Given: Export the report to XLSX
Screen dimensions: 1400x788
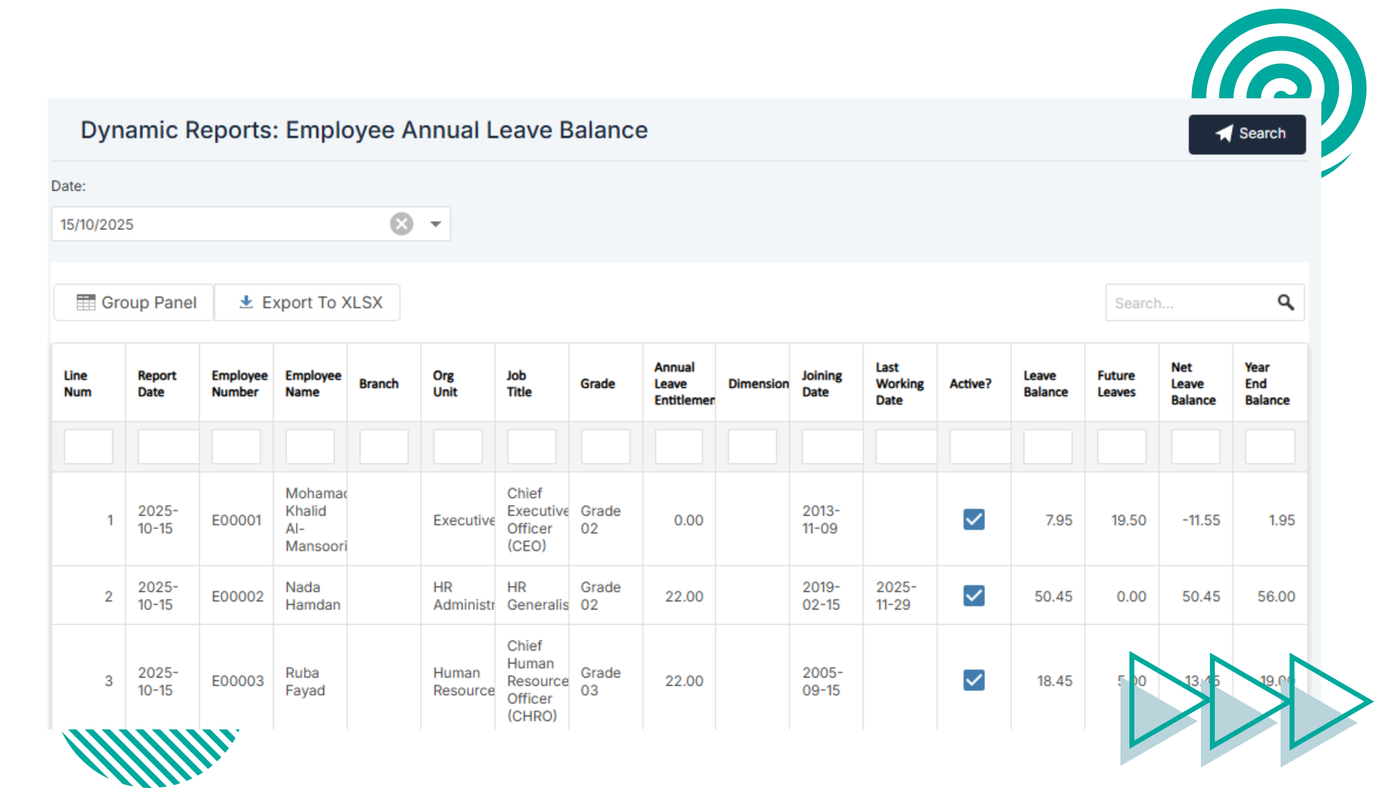Looking at the screenshot, I should [x=308, y=303].
